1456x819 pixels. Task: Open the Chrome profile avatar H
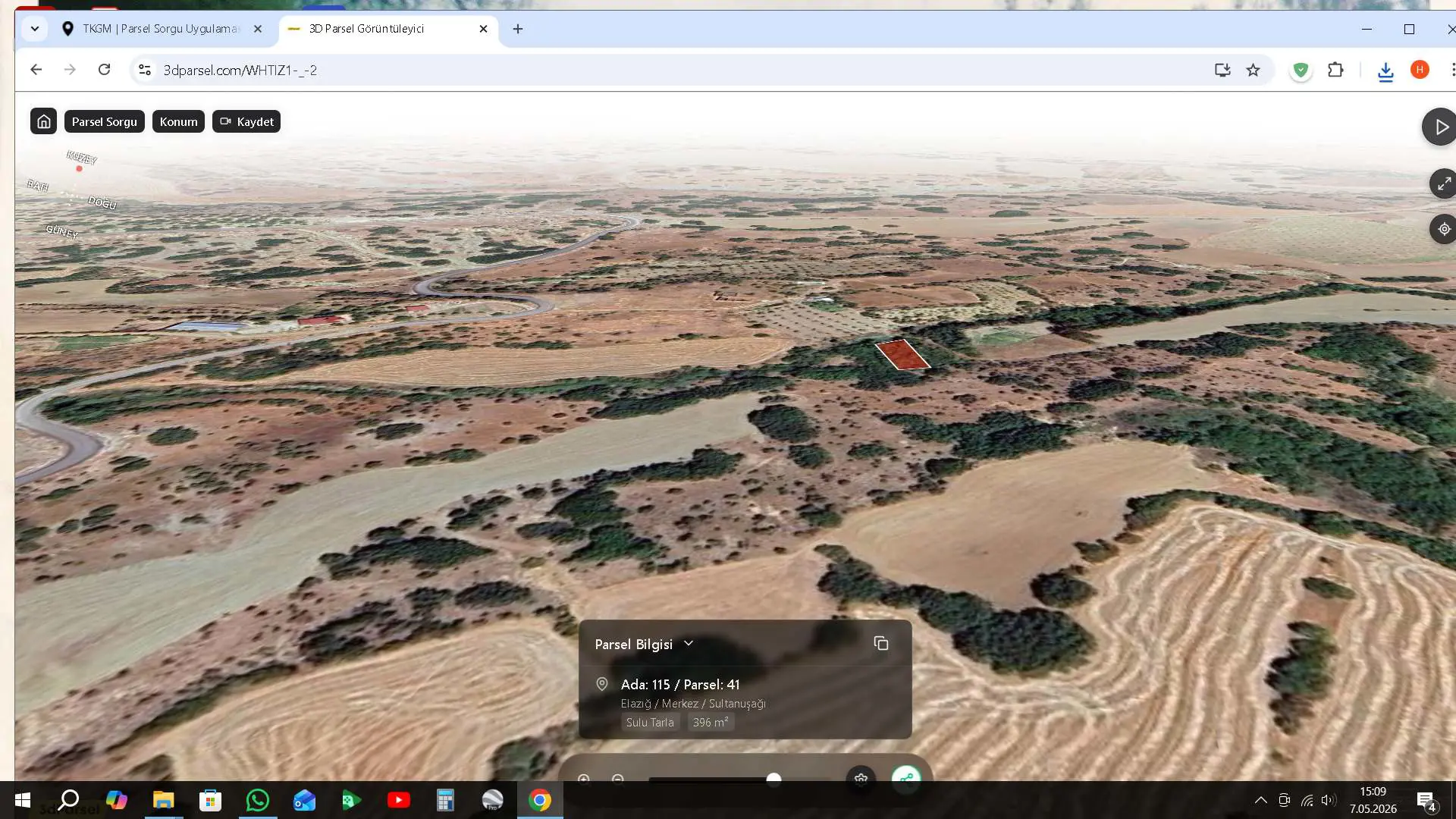pyautogui.click(x=1420, y=70)
